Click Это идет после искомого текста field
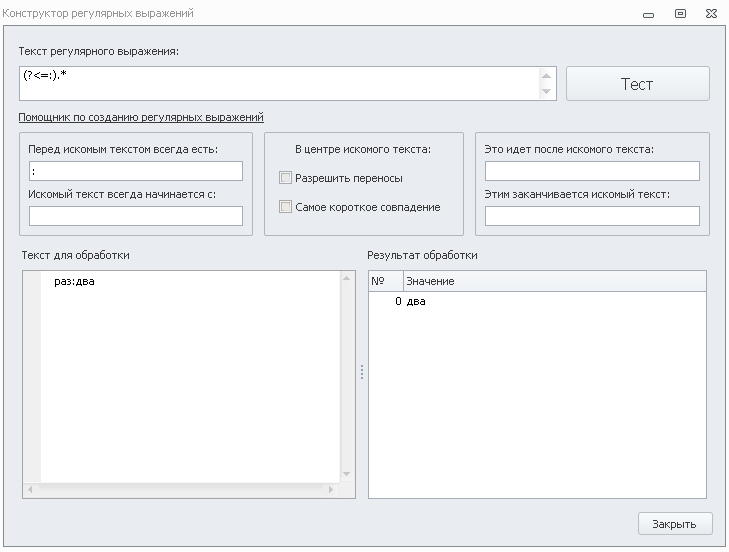729x552 pixels. 592,171
